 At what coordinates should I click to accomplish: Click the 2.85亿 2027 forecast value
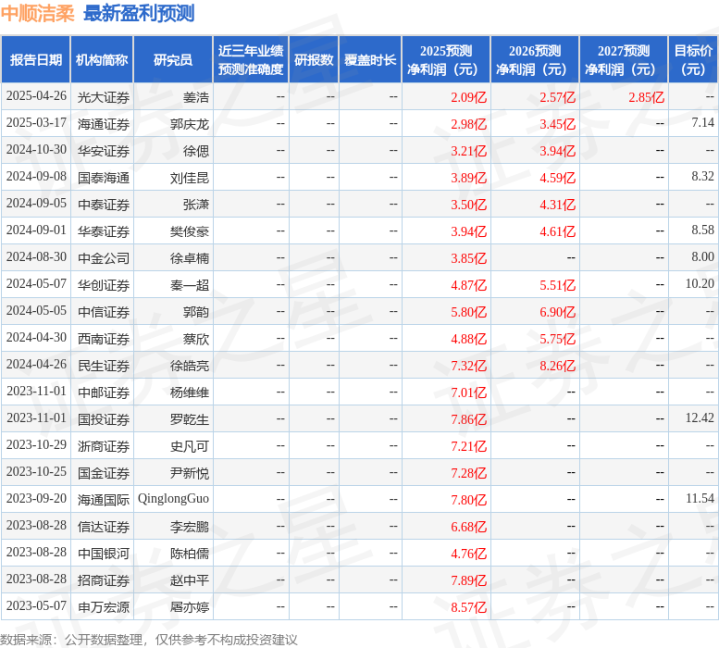tap(646, 97)
